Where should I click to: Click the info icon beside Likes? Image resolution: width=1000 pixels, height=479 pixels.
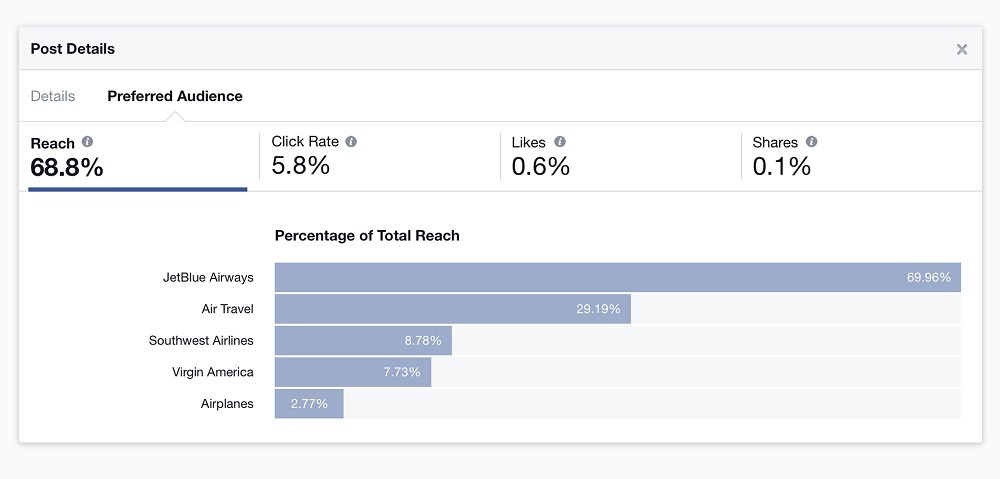pyautogui.click(x=560, y=142)
